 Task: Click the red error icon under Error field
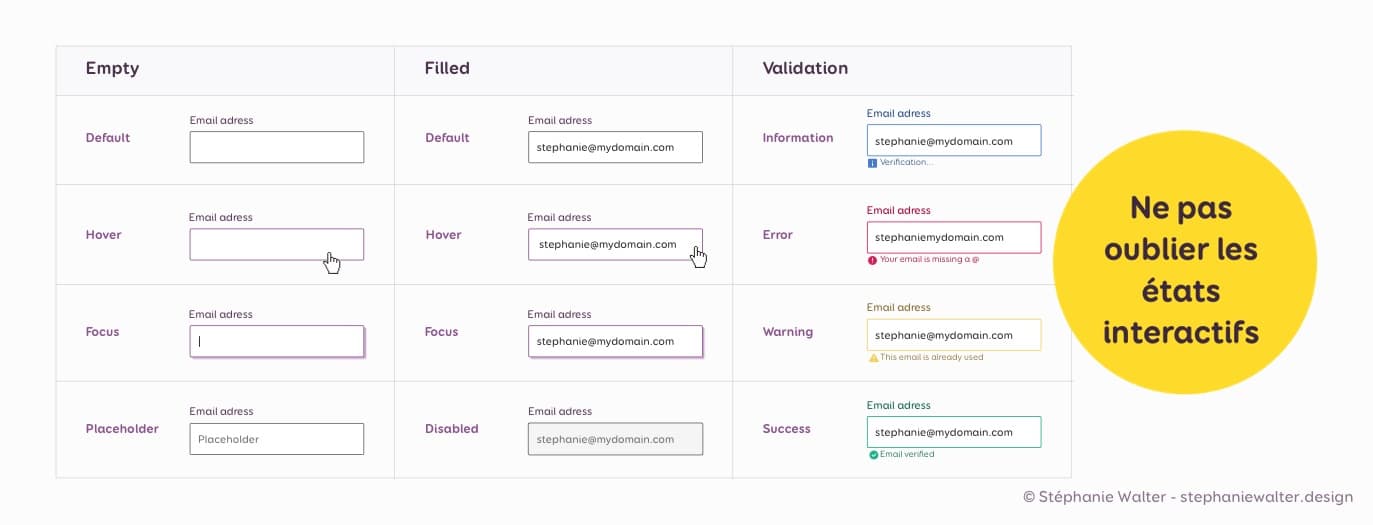(x=872, y=260)
